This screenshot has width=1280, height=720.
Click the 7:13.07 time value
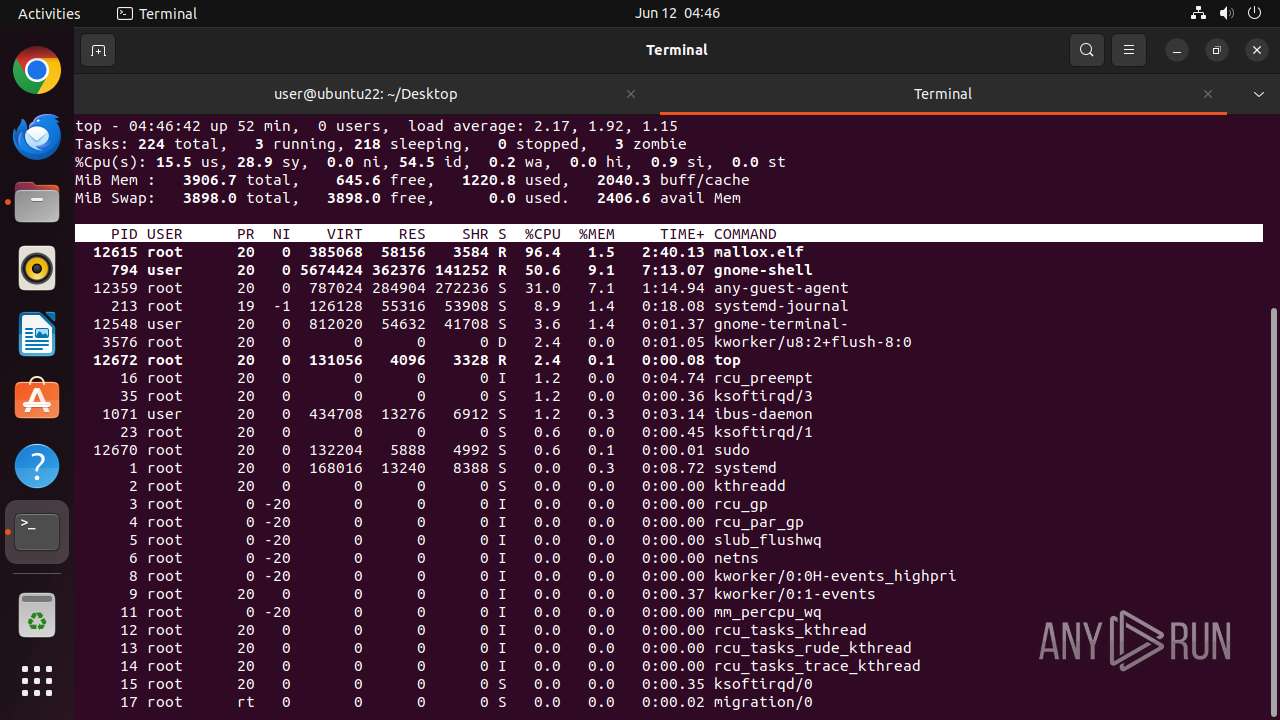673,270
